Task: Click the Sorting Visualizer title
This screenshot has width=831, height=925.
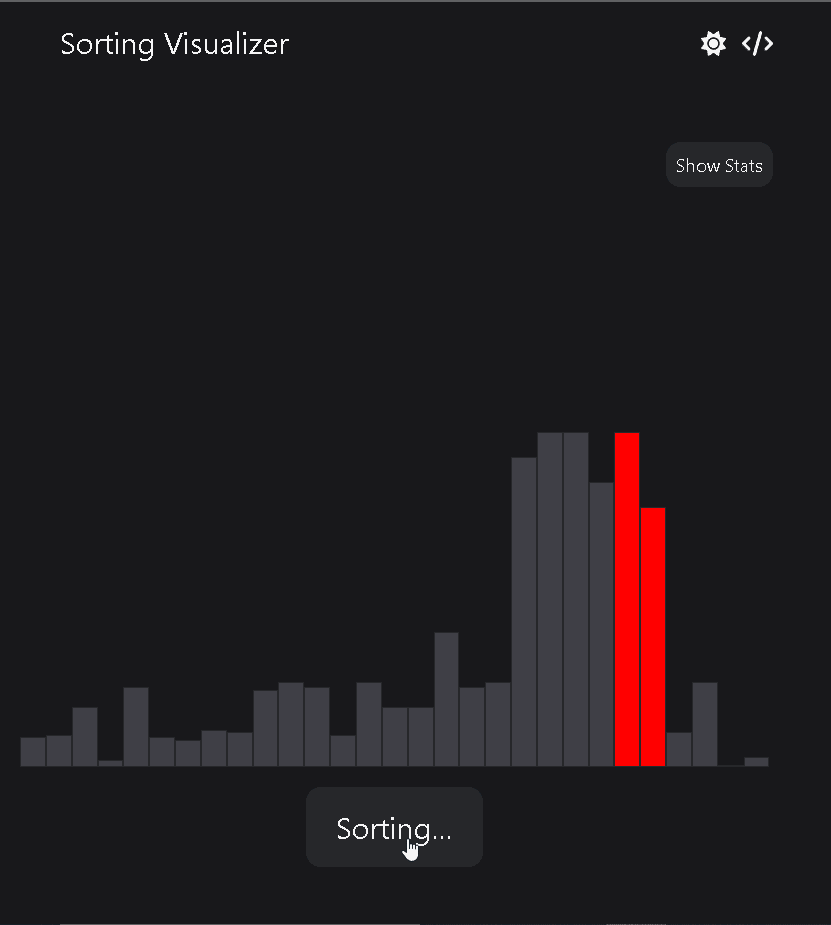Action: 174,45
